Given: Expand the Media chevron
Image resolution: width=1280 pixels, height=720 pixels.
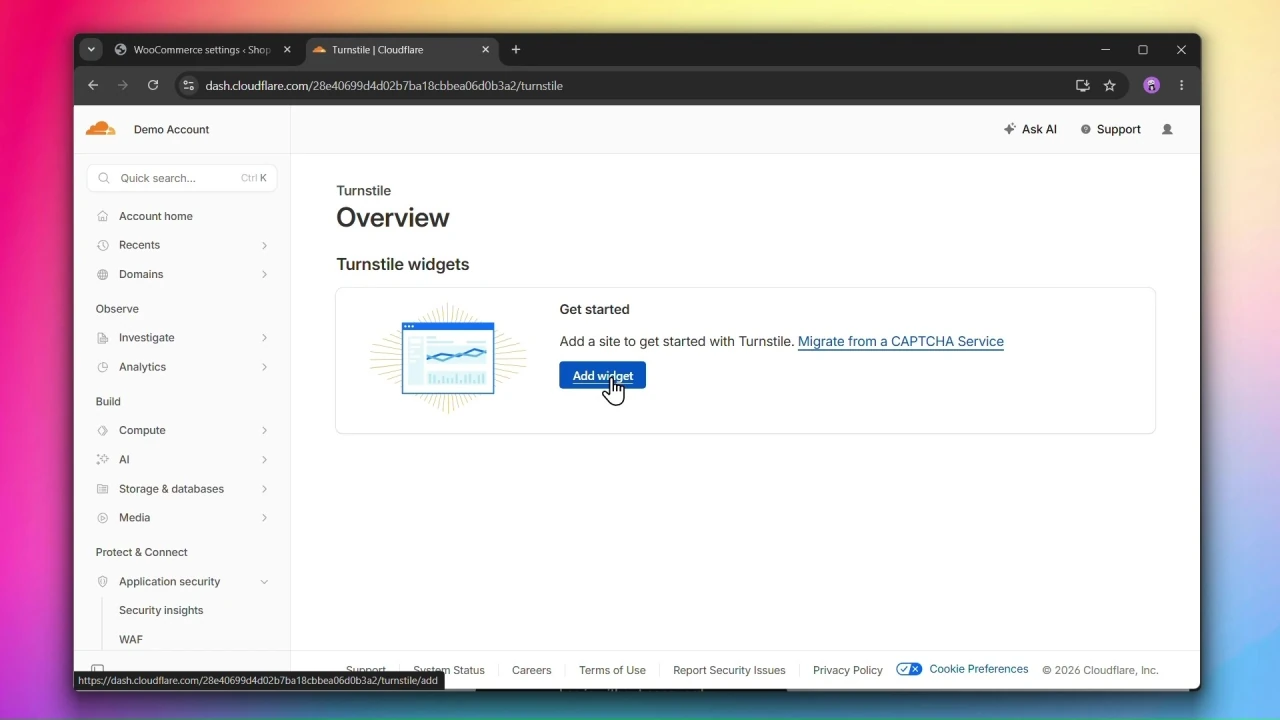Looking at the screenshot, I should click(x=264, y=518).
